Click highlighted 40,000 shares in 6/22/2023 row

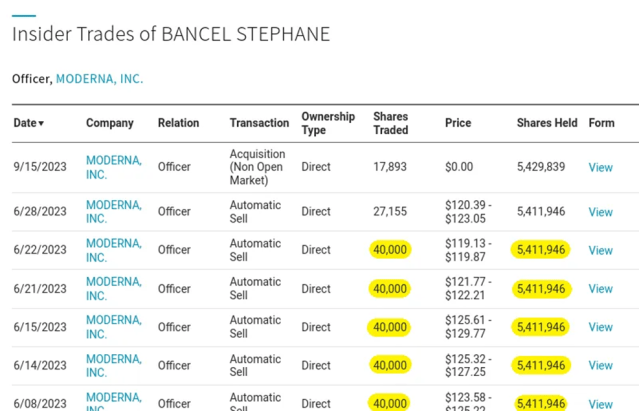389,250
